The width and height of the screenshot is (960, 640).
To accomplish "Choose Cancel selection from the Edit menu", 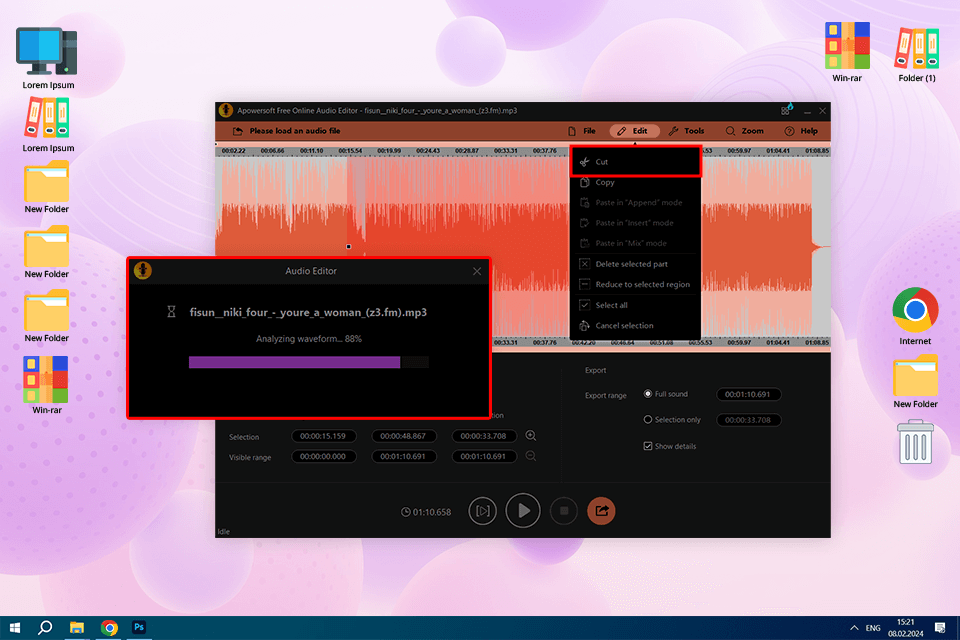I will tap(636, 326).
